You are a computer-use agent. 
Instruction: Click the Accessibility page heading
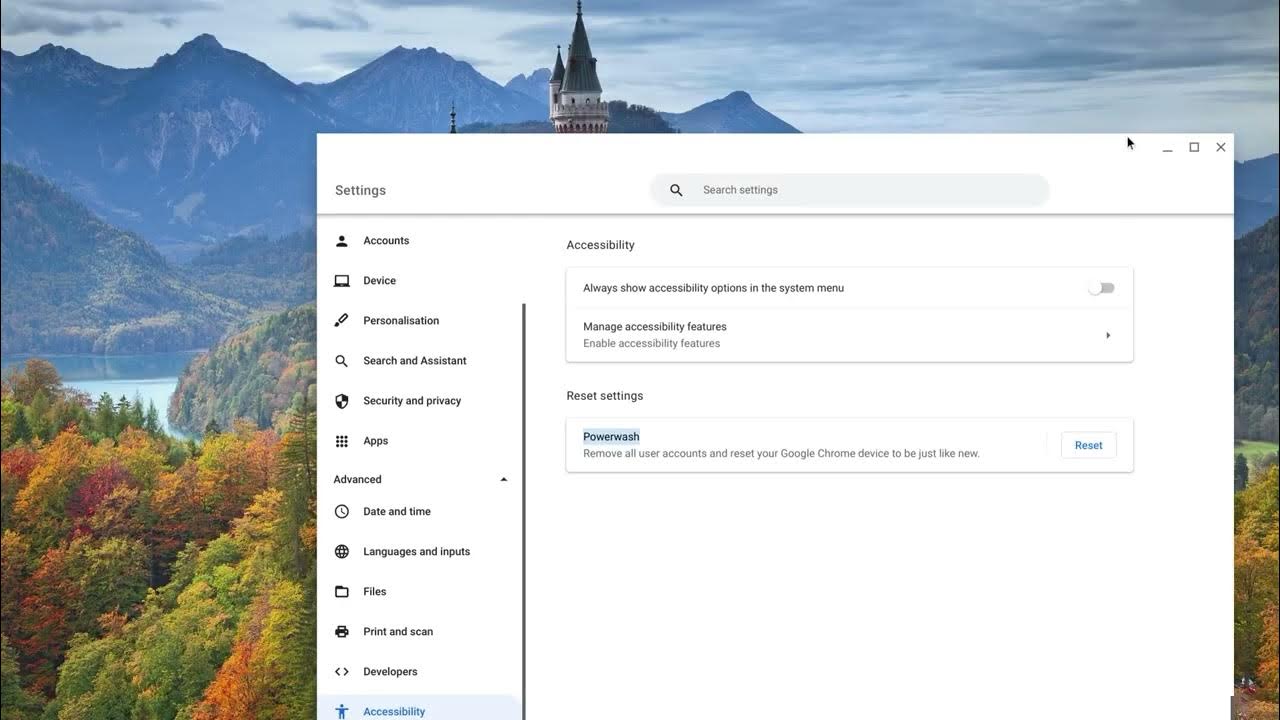coord(600,245)
